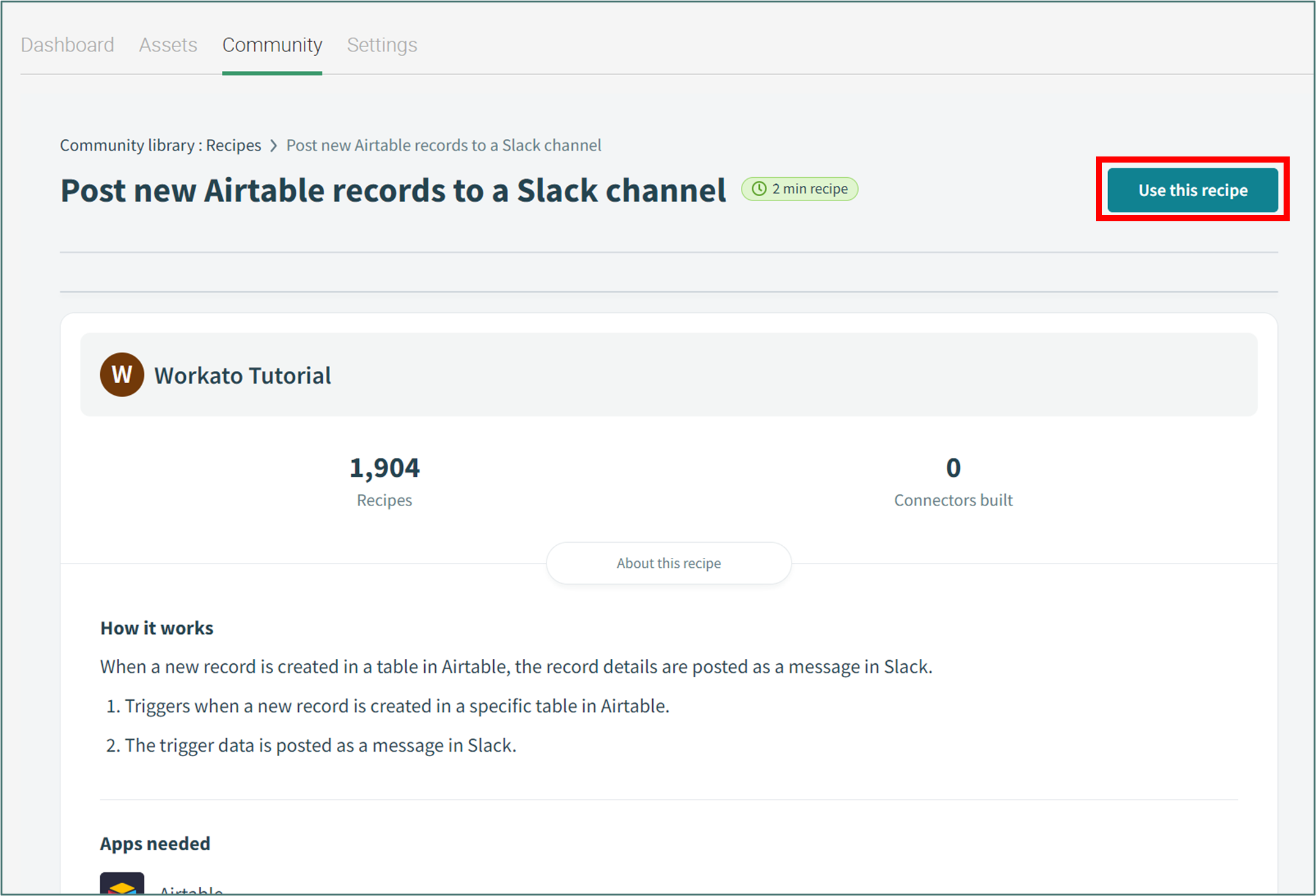Go to the Settings tab

coord(382,45)
